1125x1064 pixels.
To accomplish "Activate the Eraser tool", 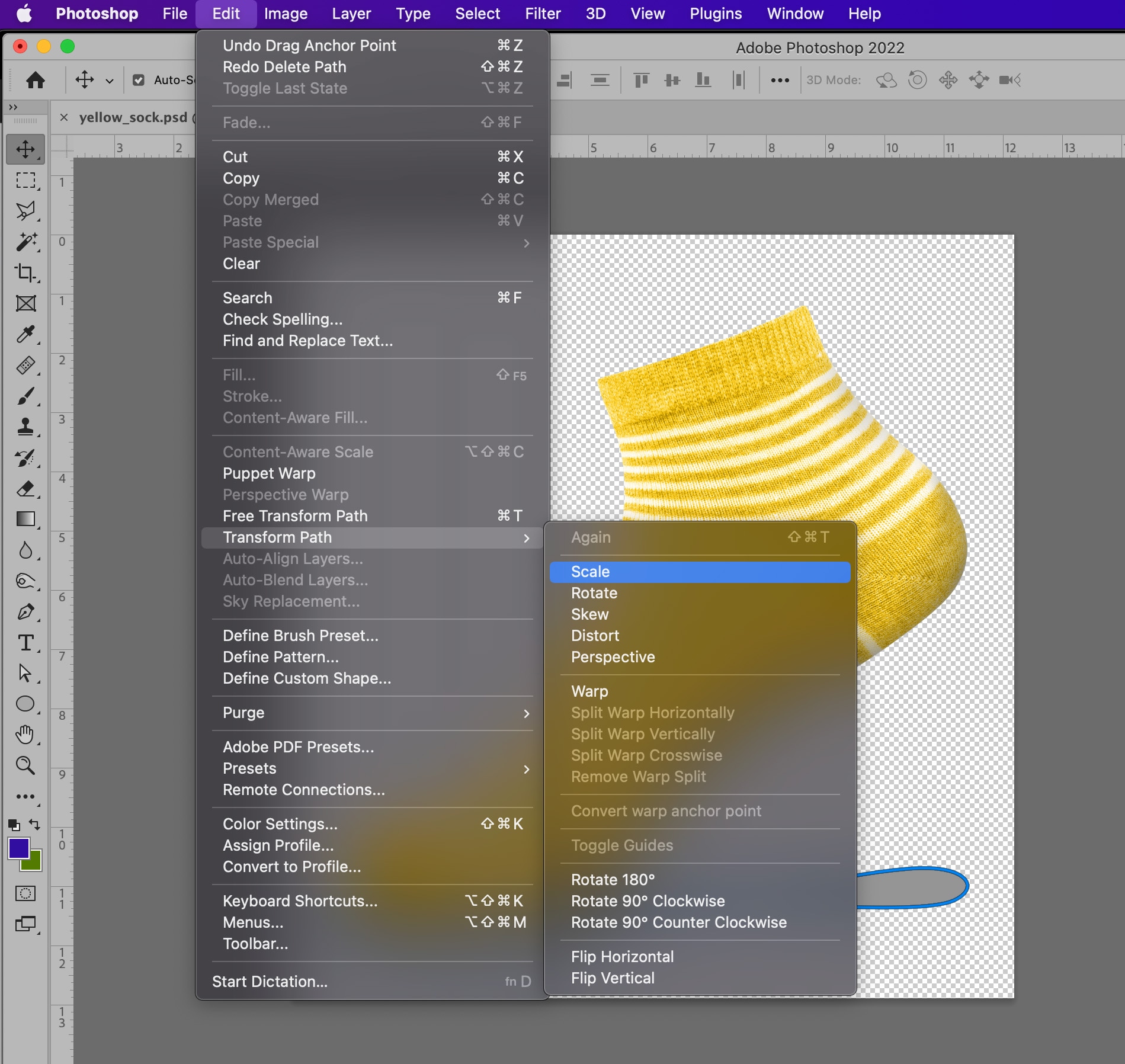I will (25, 489).
